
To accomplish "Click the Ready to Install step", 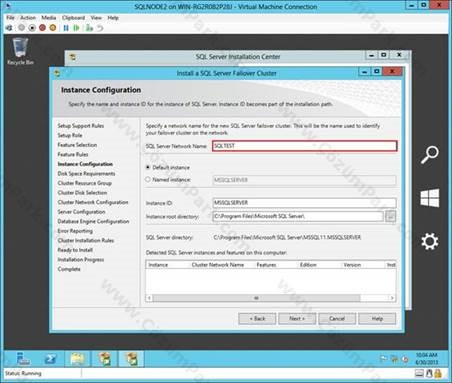I will [x=75, y=250].
